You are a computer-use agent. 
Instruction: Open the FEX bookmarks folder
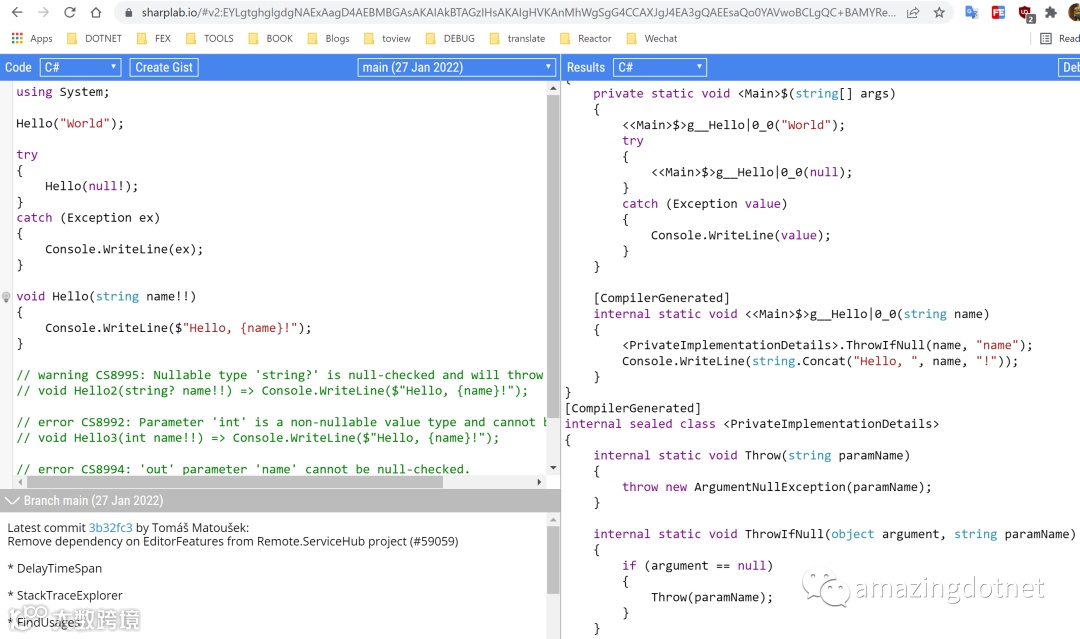154,39
